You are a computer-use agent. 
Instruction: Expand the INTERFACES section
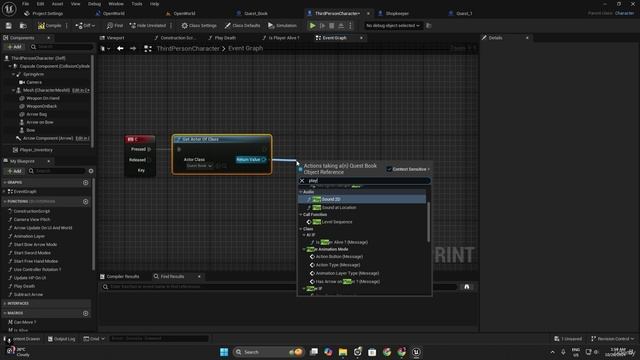[x=5, y=304]
